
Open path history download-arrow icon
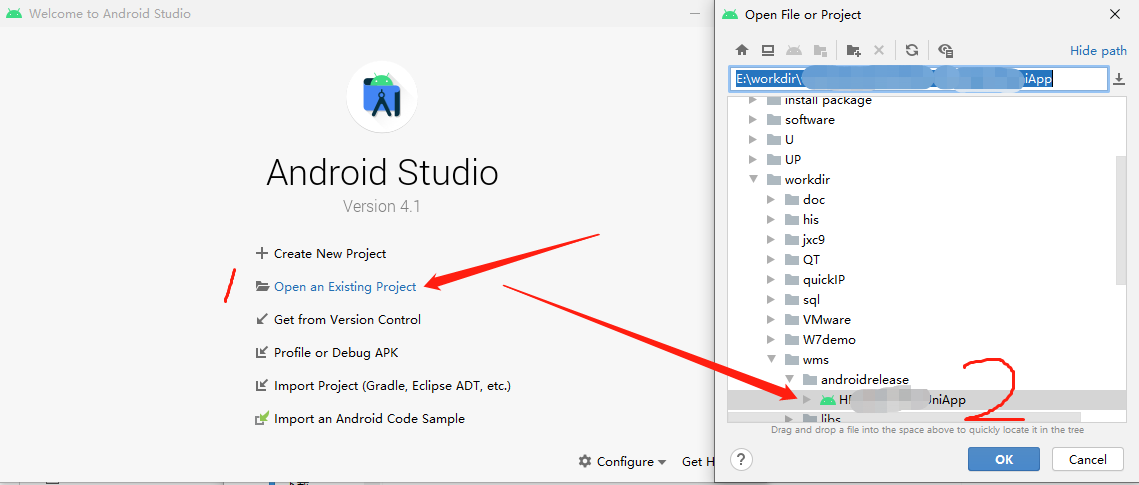pyautogui.click(x=1119, y=78)
